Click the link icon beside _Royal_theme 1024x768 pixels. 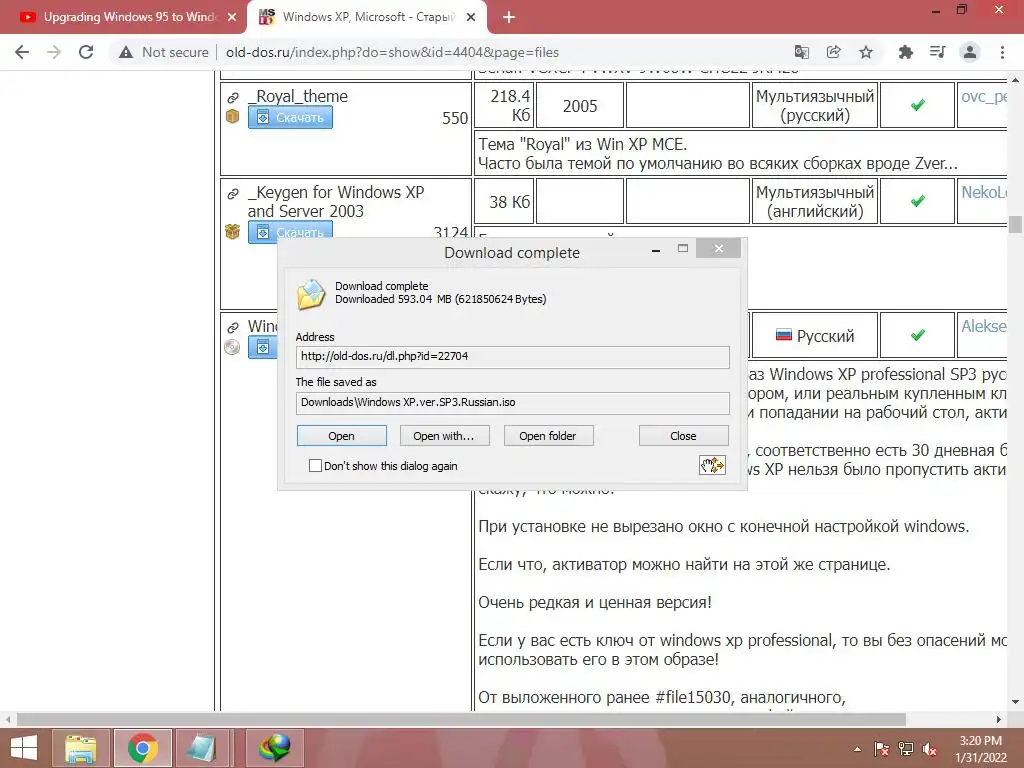pos(232,98)
